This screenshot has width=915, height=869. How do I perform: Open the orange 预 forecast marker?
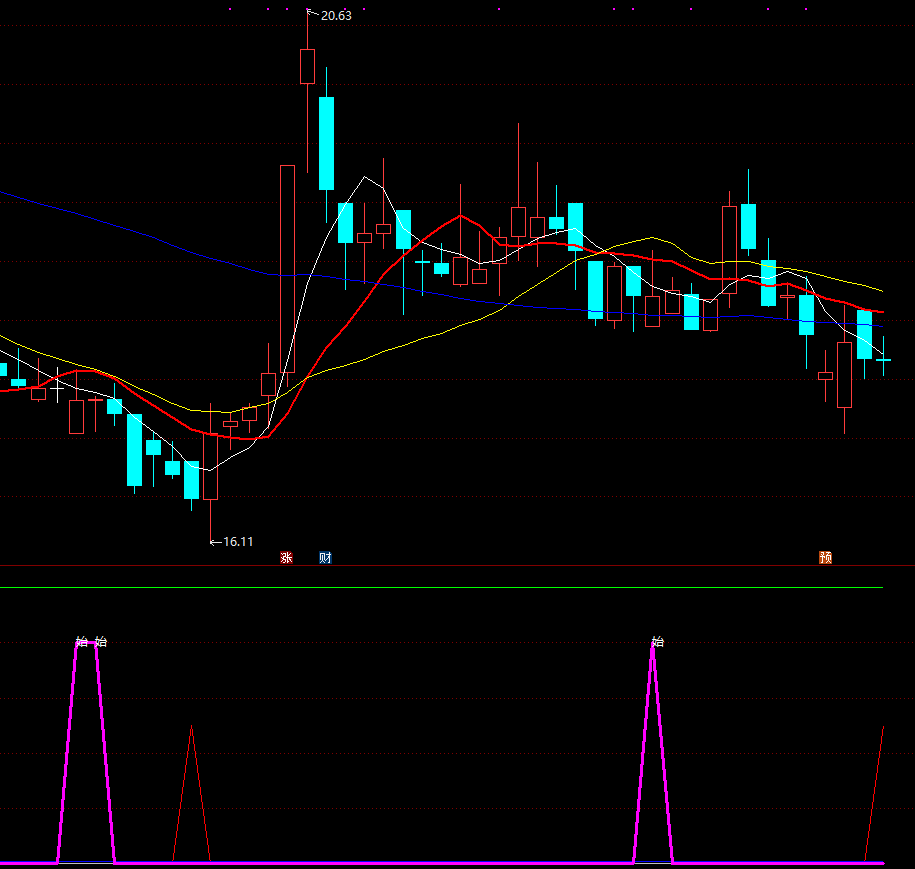pos(825,557)
